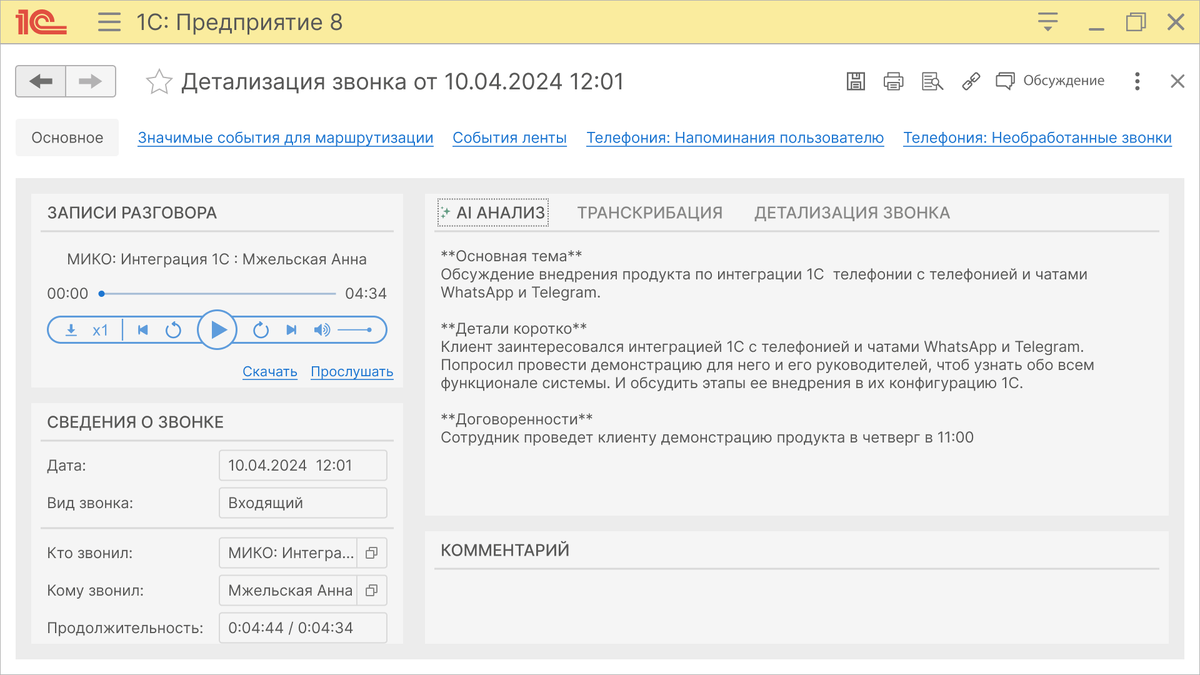Open print preview icon
The width and height of the screenshot is (1200, 675).
coord(932,82)
